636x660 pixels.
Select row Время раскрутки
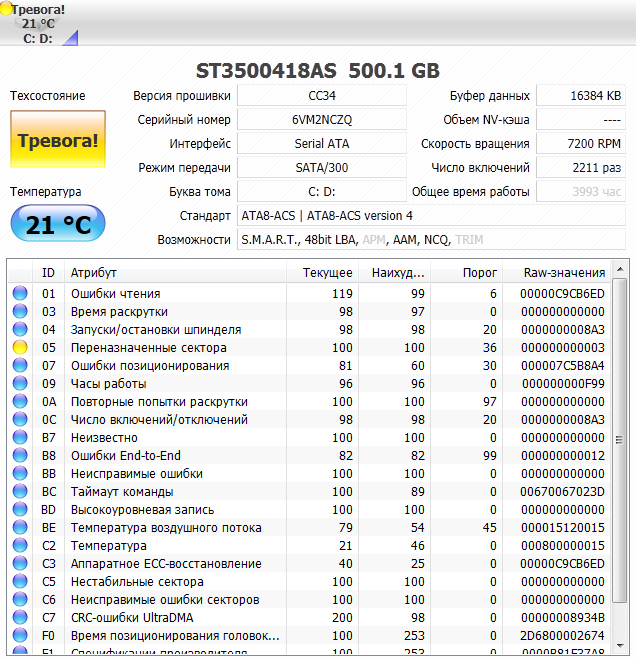click(309, 311)
